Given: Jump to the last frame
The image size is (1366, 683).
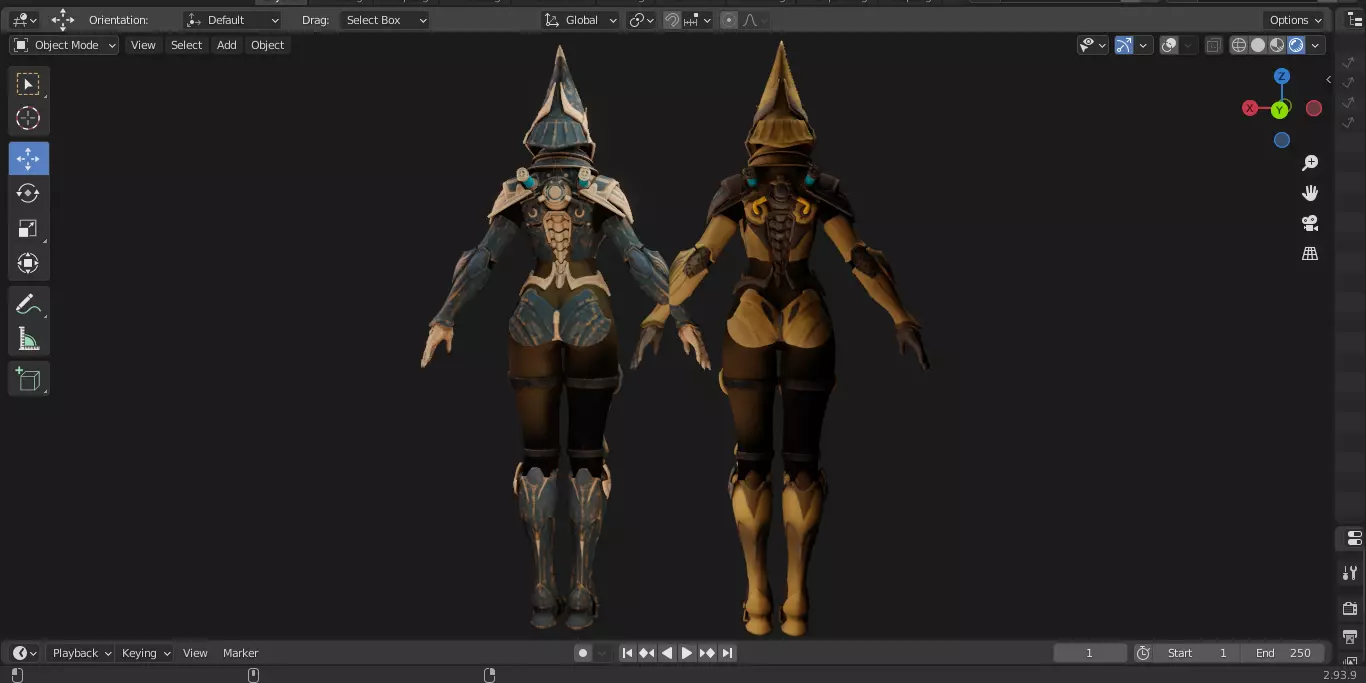Looking at the screenshot, I should click(727, 653).
